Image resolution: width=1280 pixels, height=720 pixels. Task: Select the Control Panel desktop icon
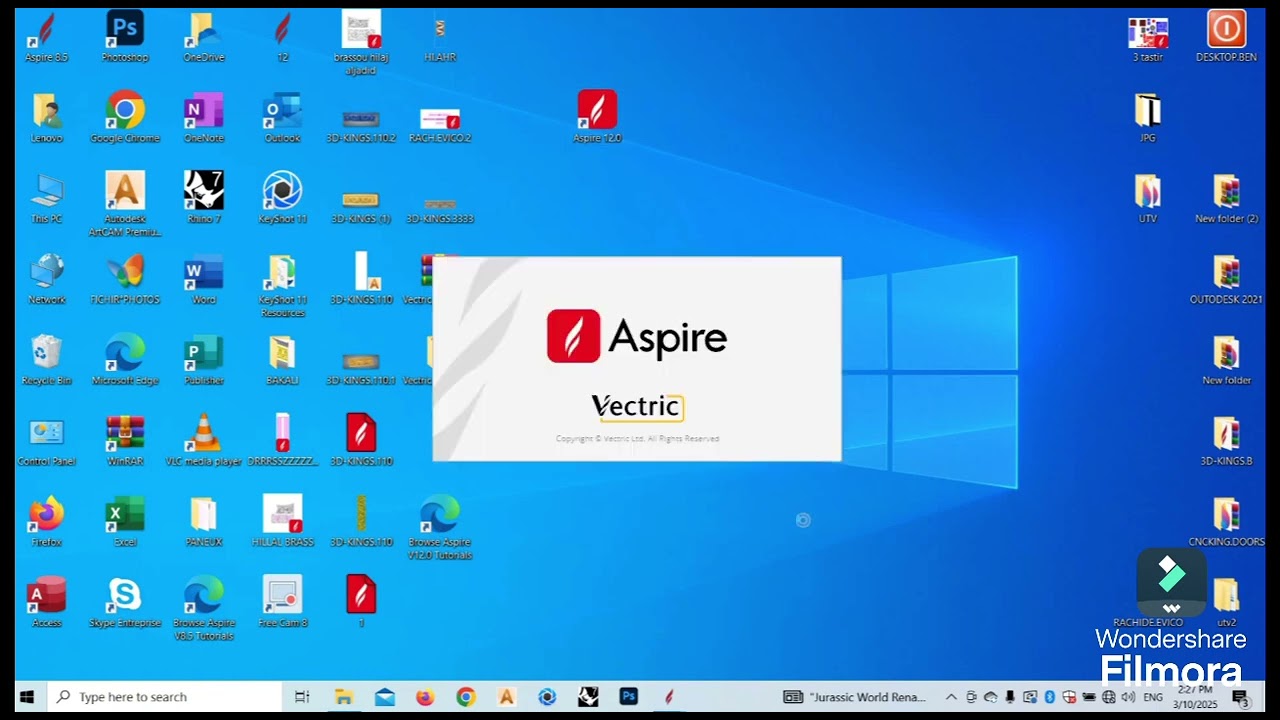[46, 442]
